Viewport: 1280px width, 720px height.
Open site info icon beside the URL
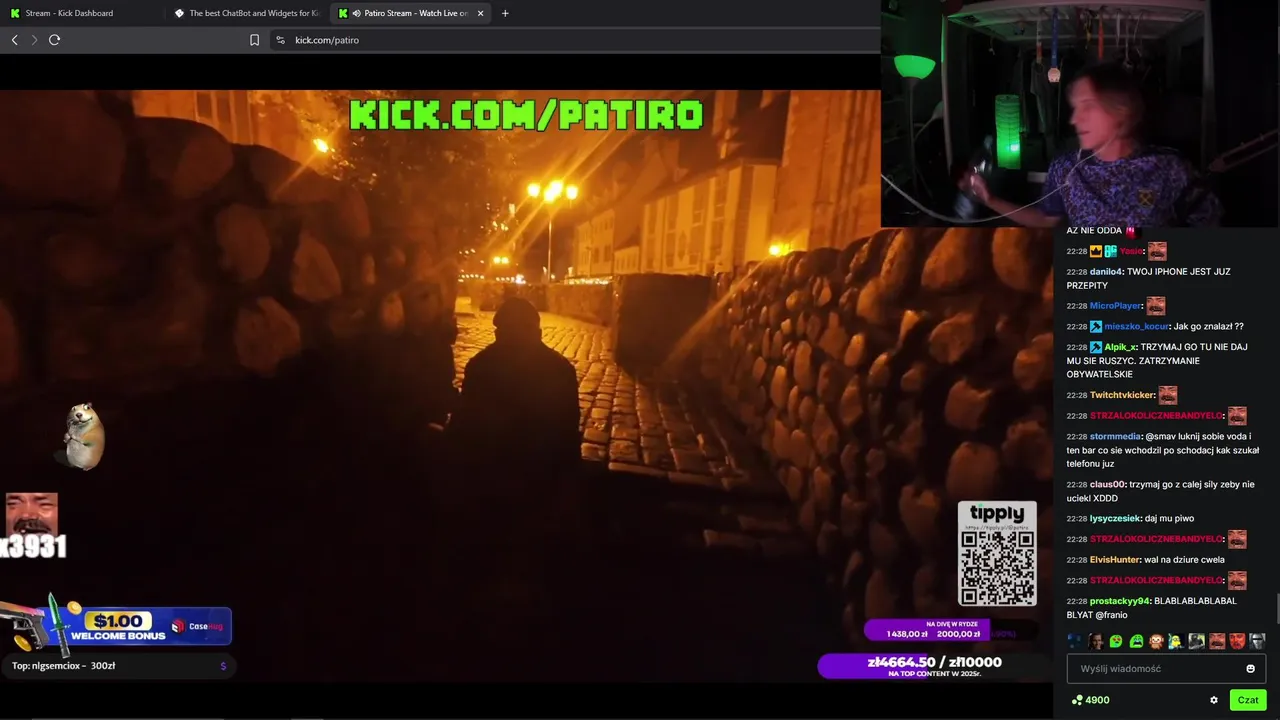click(280, 40)
